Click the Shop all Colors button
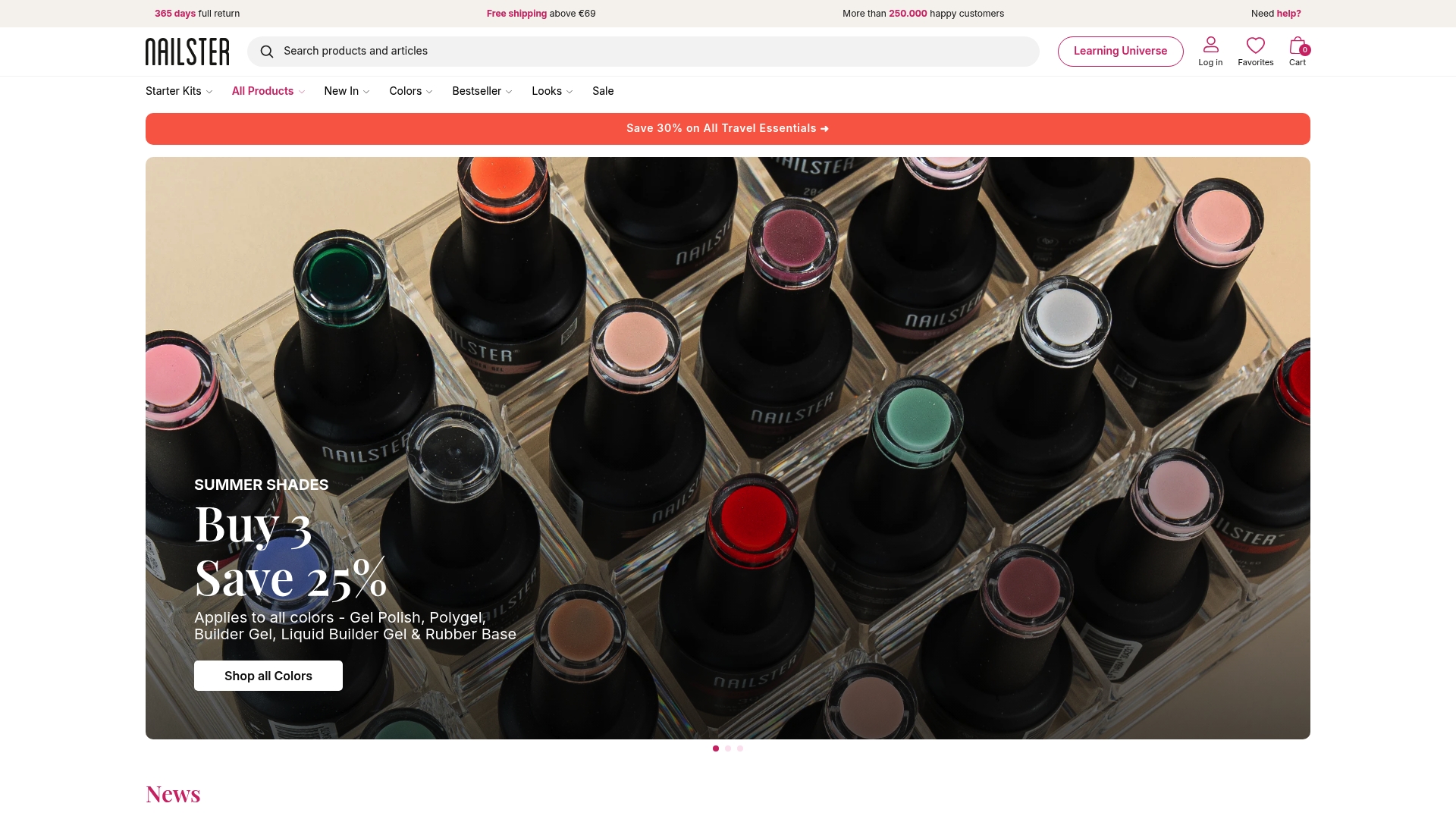 [x=268, y=676]
